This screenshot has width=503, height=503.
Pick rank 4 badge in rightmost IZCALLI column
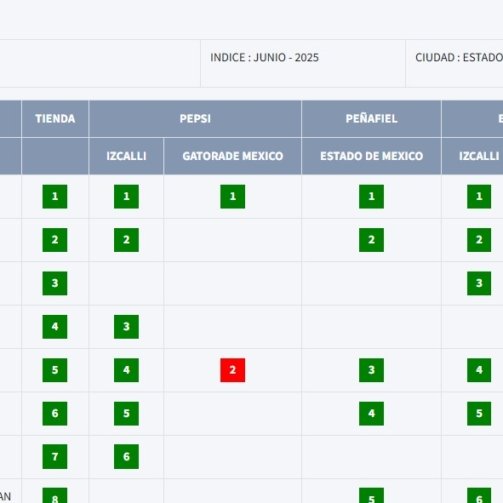coord(479,370)
